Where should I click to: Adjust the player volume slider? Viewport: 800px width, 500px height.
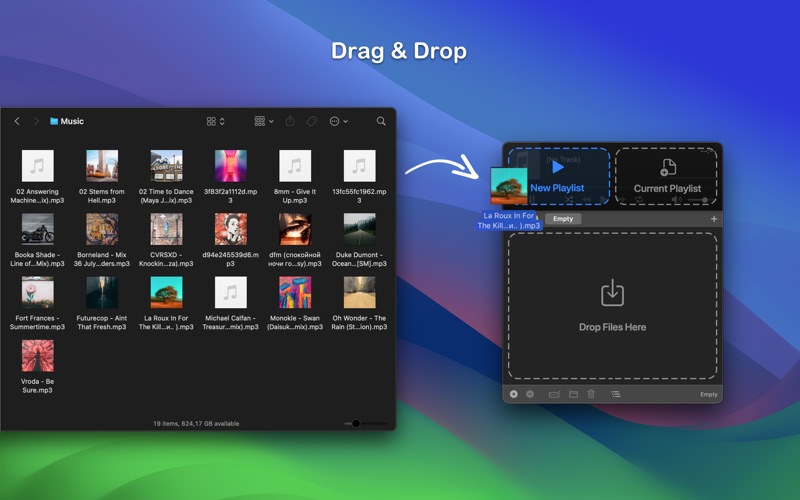[698, 200]
